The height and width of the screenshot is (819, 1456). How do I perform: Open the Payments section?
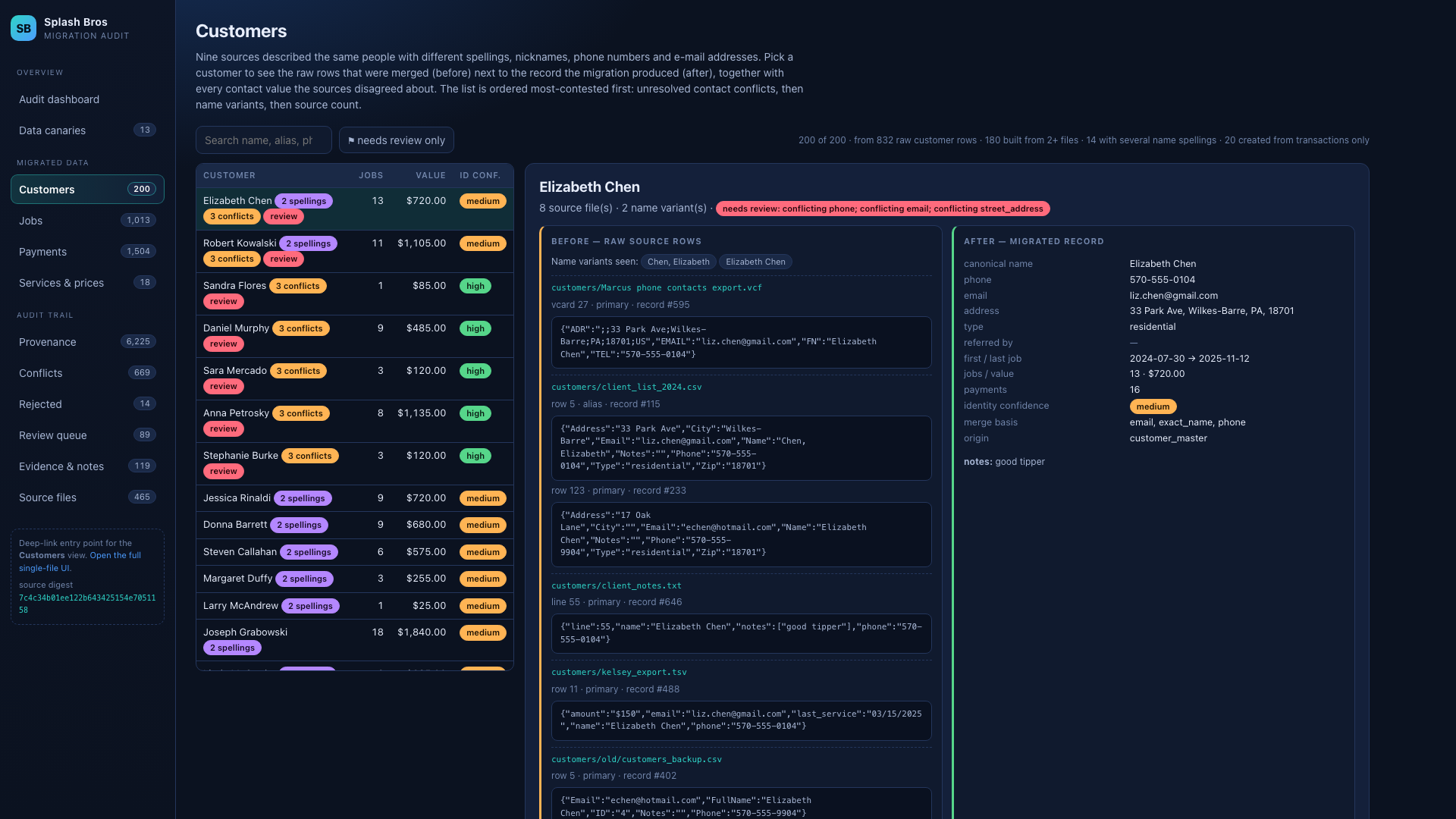click(x=87, y=252)
